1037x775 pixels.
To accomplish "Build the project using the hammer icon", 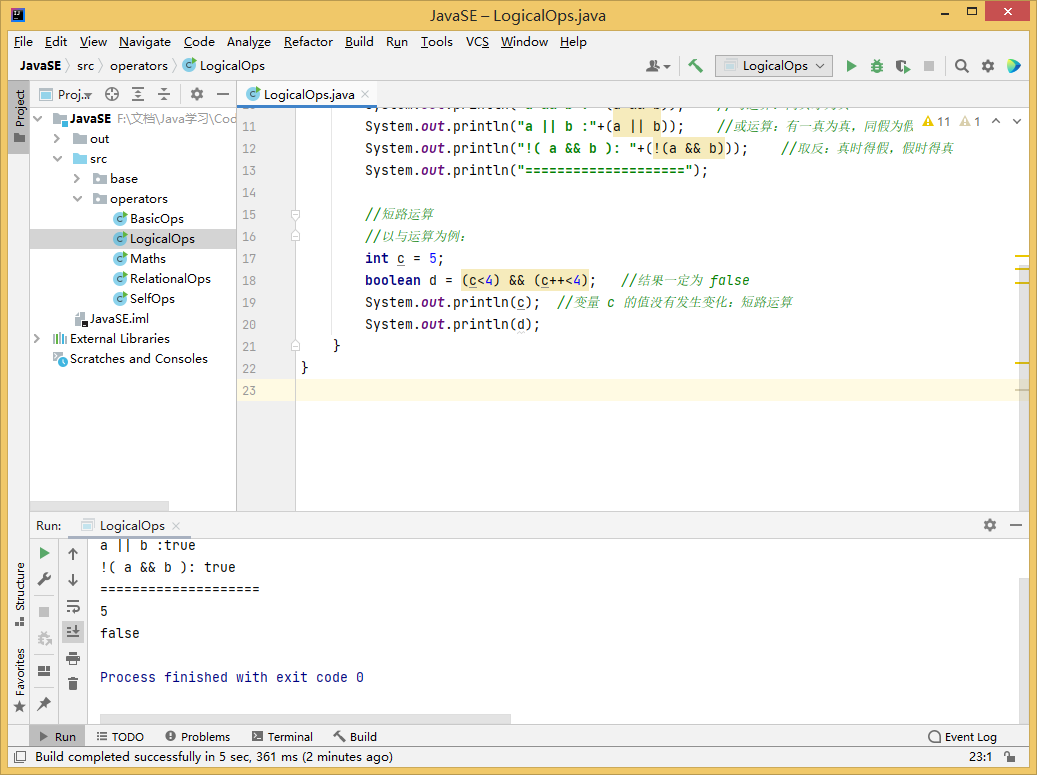I will tap(695, 66).
